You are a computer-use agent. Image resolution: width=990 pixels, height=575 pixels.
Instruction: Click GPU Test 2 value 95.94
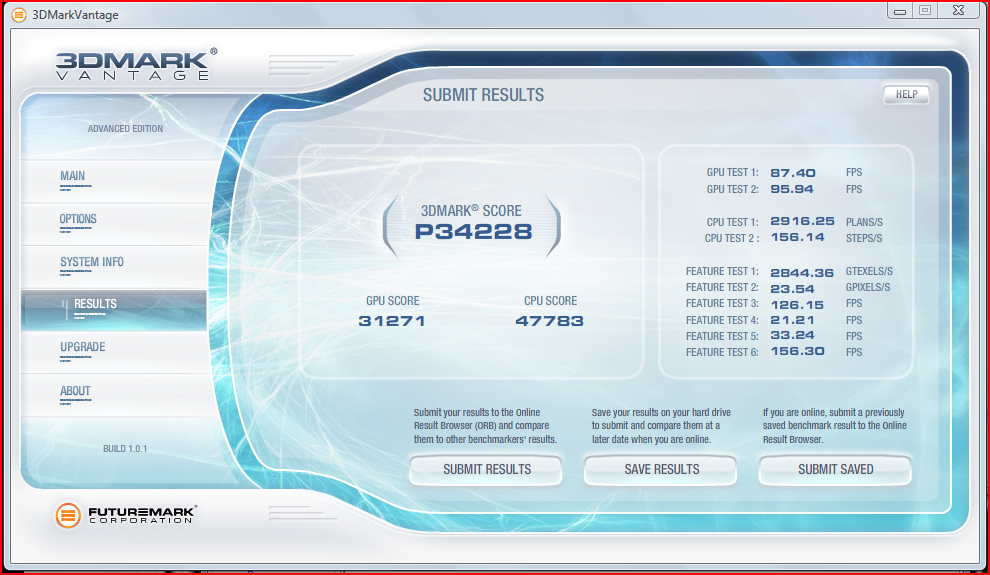click(792, 189)
